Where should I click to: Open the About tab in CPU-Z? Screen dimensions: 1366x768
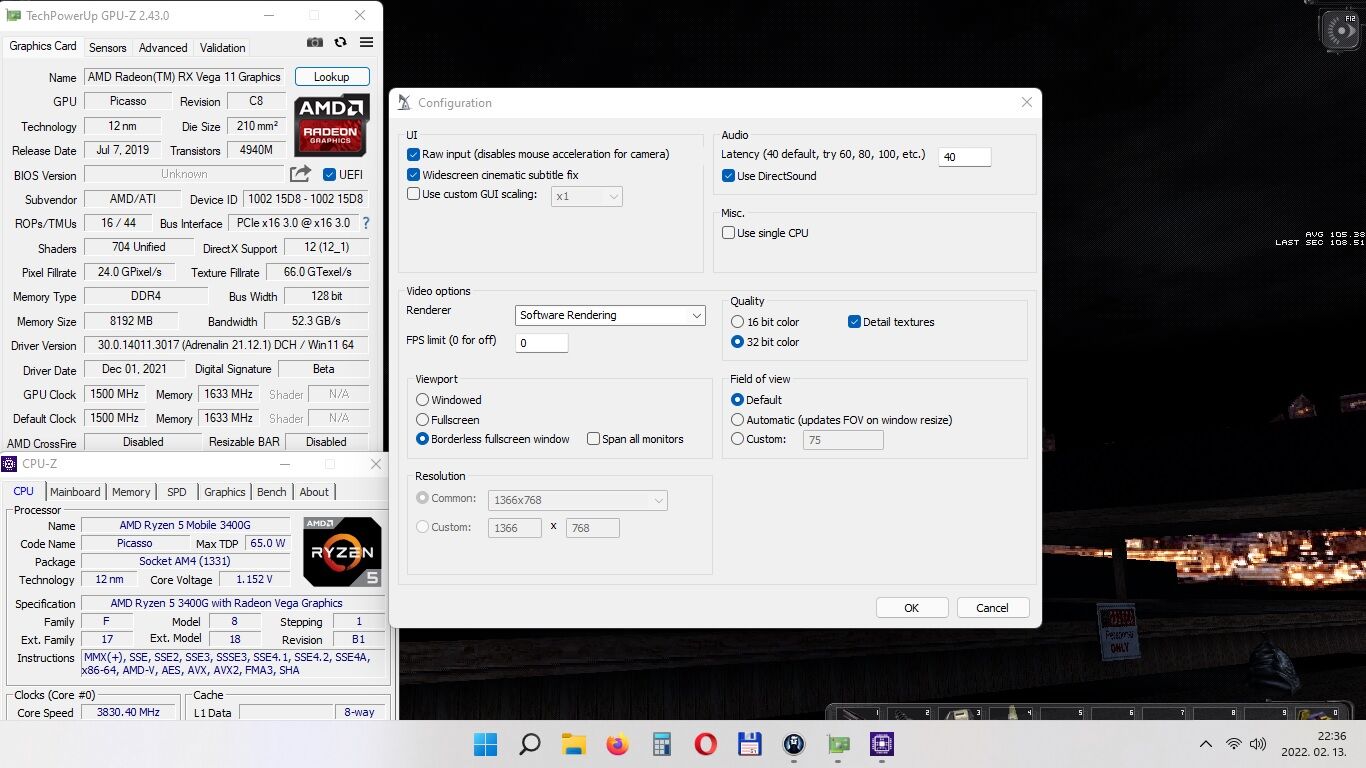pos(314,492)
